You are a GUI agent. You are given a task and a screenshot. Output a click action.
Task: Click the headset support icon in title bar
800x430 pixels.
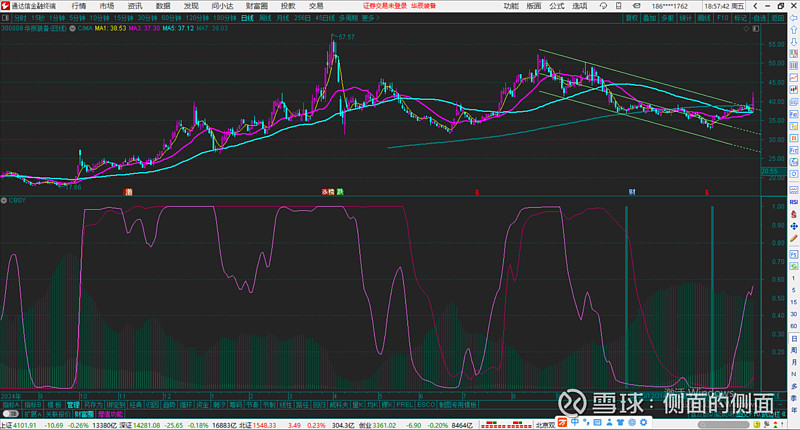pyautogui.click(x=603, y=6)
